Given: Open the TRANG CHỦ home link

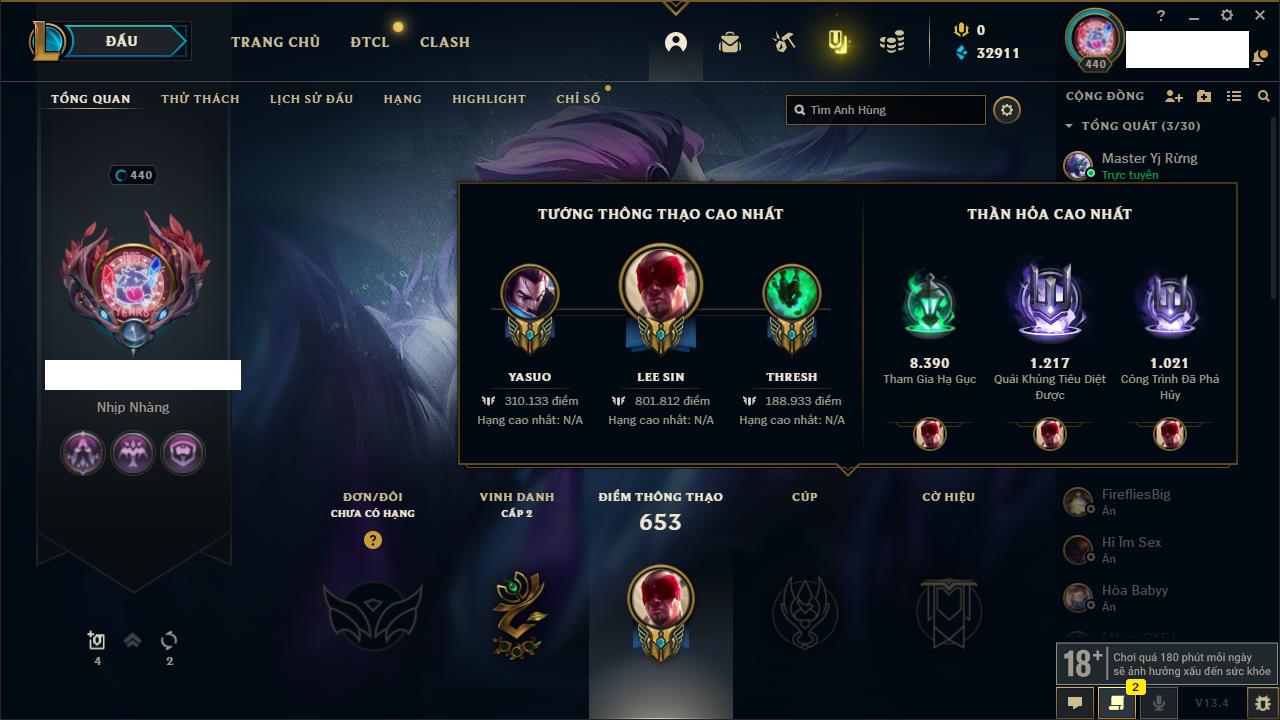Looking at the screenshot, I should point(275,42).
